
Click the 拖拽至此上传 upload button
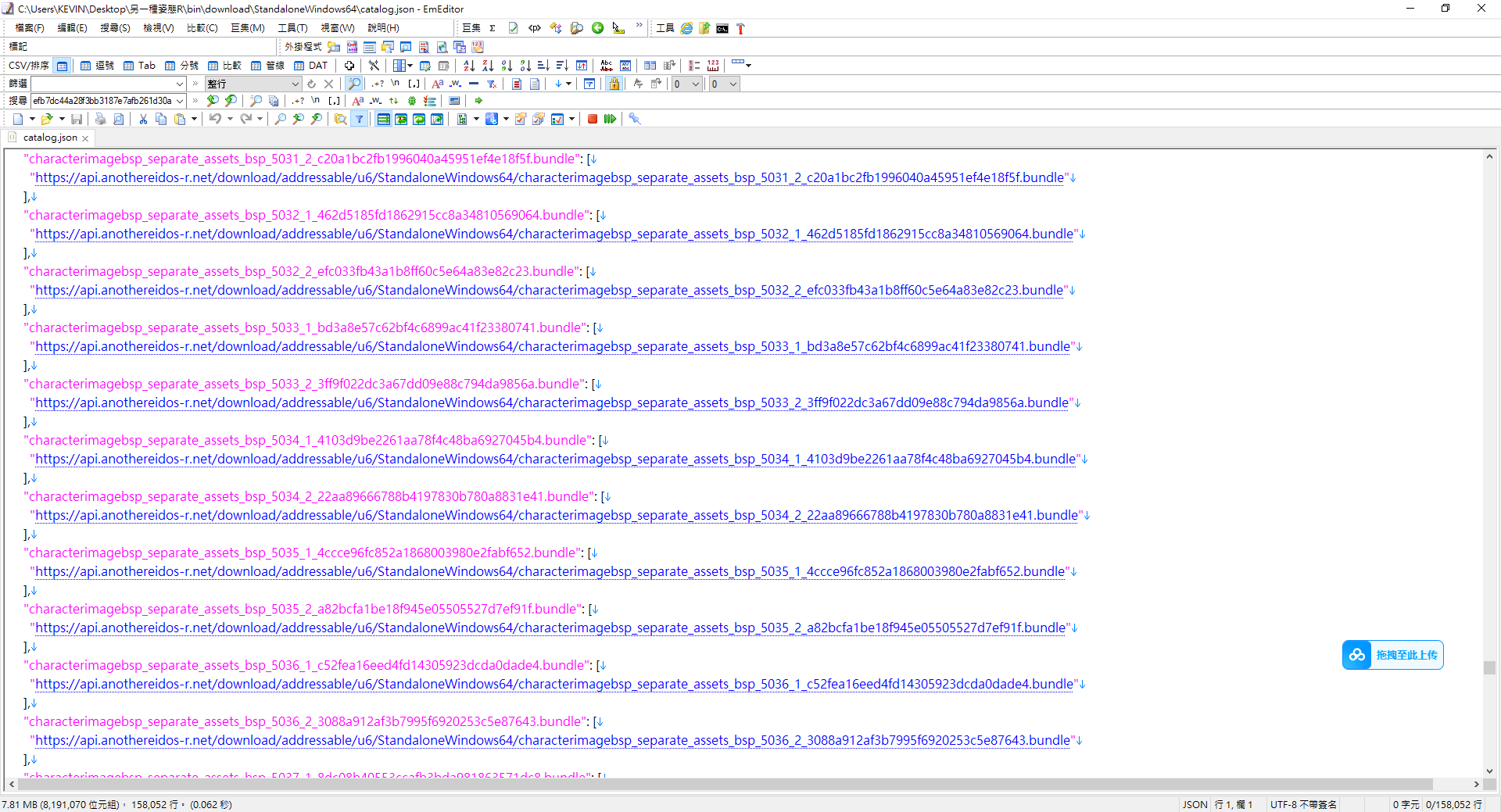click(x=1392, y=655)
